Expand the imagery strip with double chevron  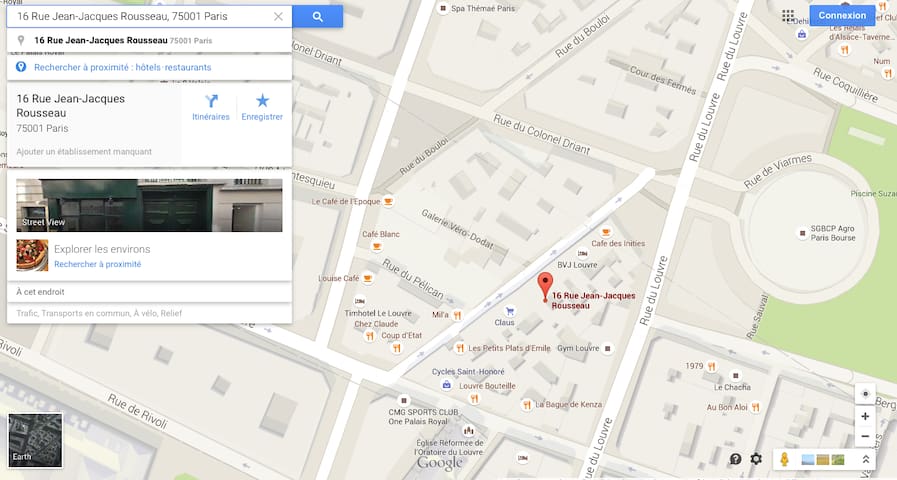[x=866, y=459]
